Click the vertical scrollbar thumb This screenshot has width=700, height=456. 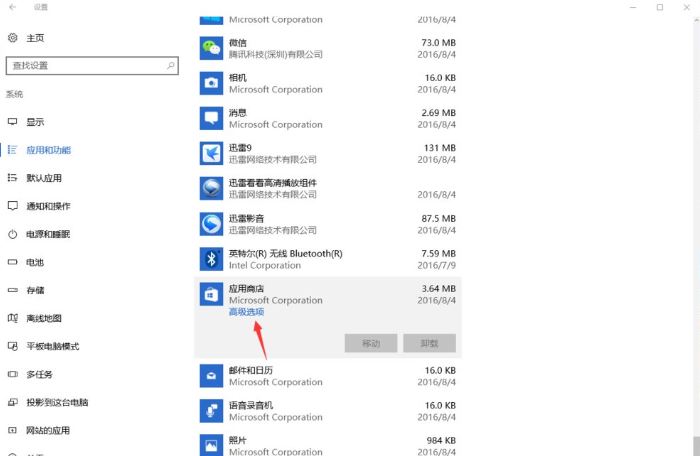pyautogui.click(x=696, y=446)
